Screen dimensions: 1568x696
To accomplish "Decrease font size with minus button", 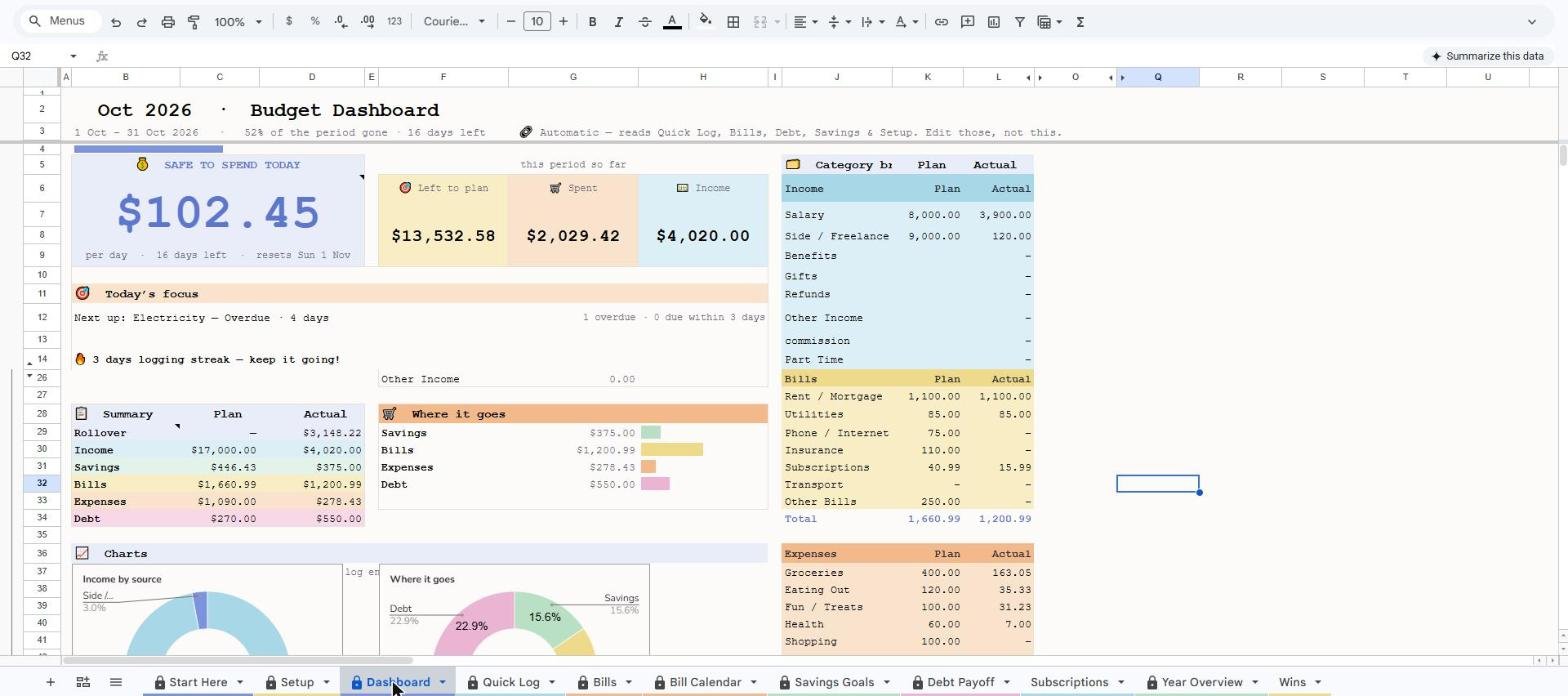I will [x=511, y=22].
